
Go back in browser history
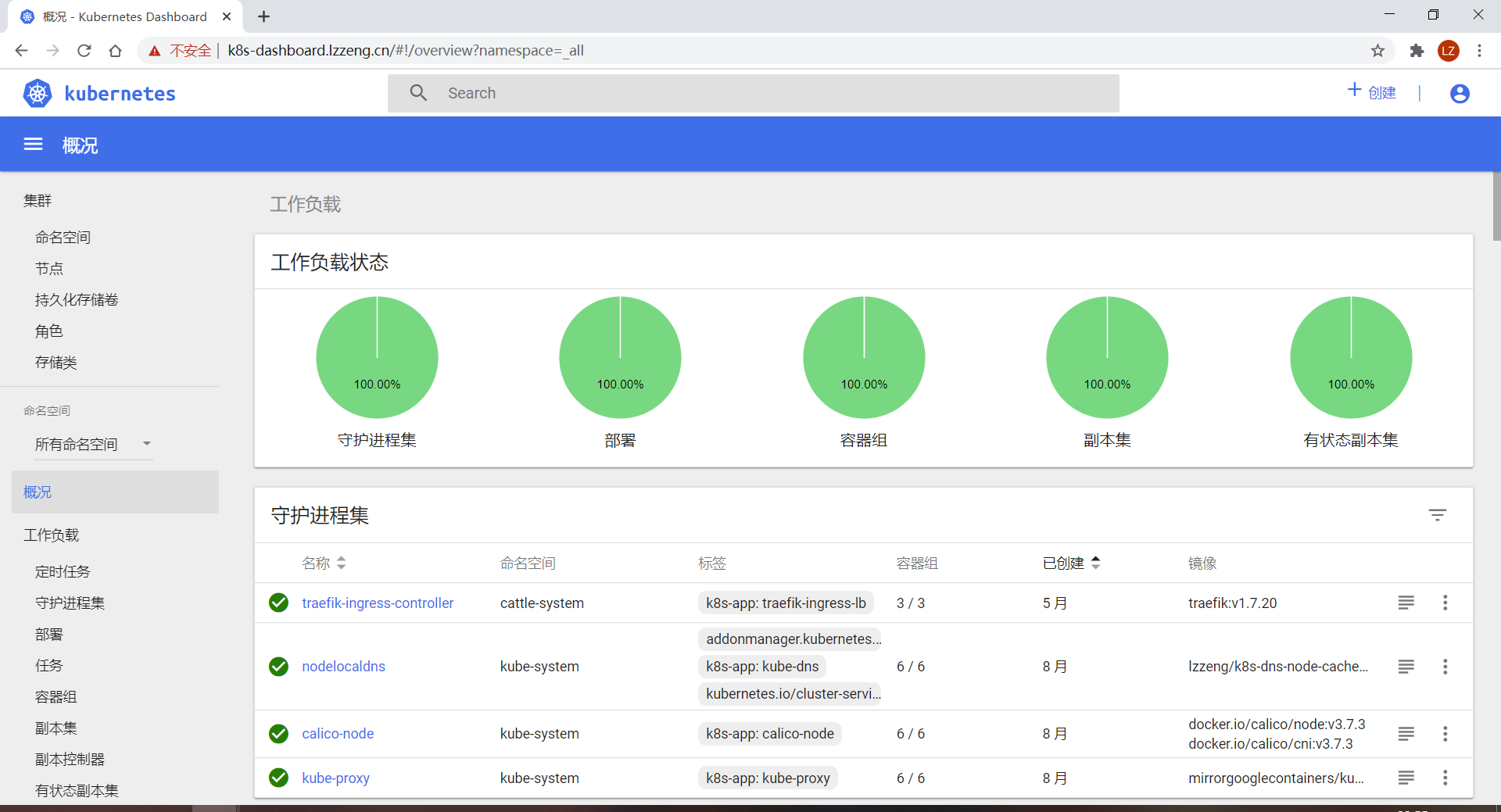pyautogui.click(x=21, y=51)
